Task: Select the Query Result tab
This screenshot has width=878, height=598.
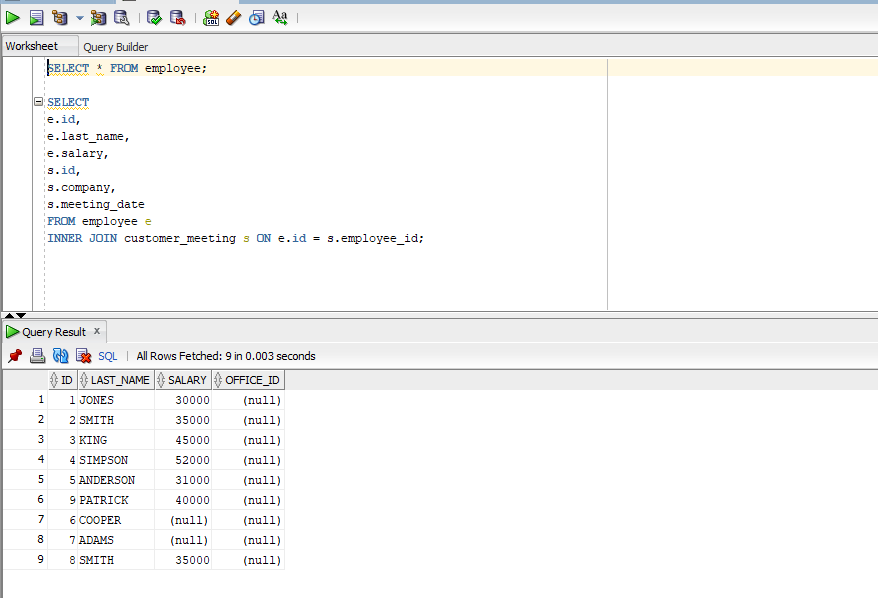Action: tap(54, 332)
